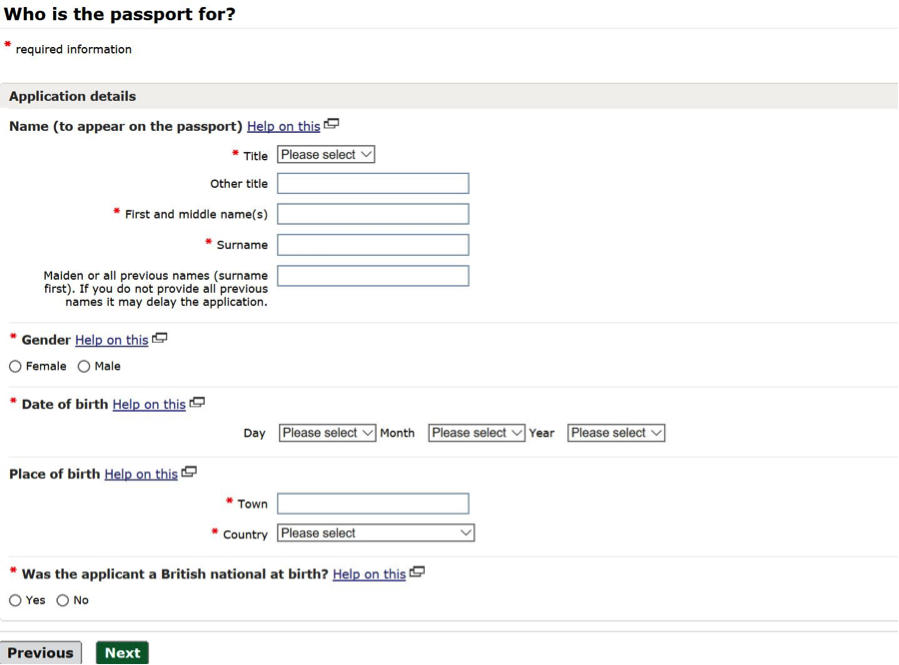Open Help on this for Date of birth

(x=149, y=405)
